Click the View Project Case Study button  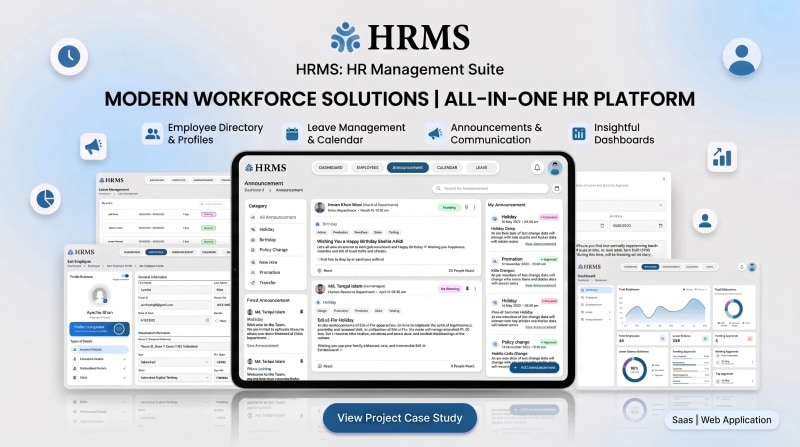(x=399, y=418)
